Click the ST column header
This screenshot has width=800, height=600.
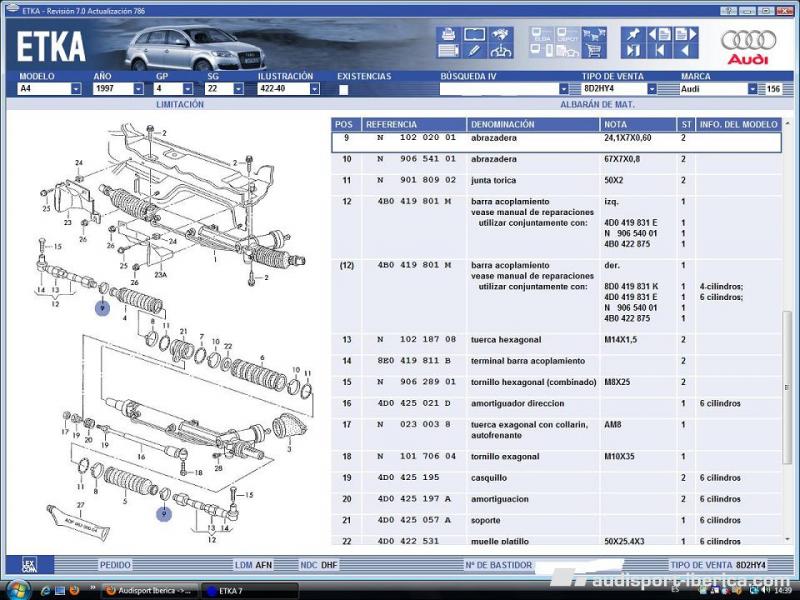(x=686, y=124)
